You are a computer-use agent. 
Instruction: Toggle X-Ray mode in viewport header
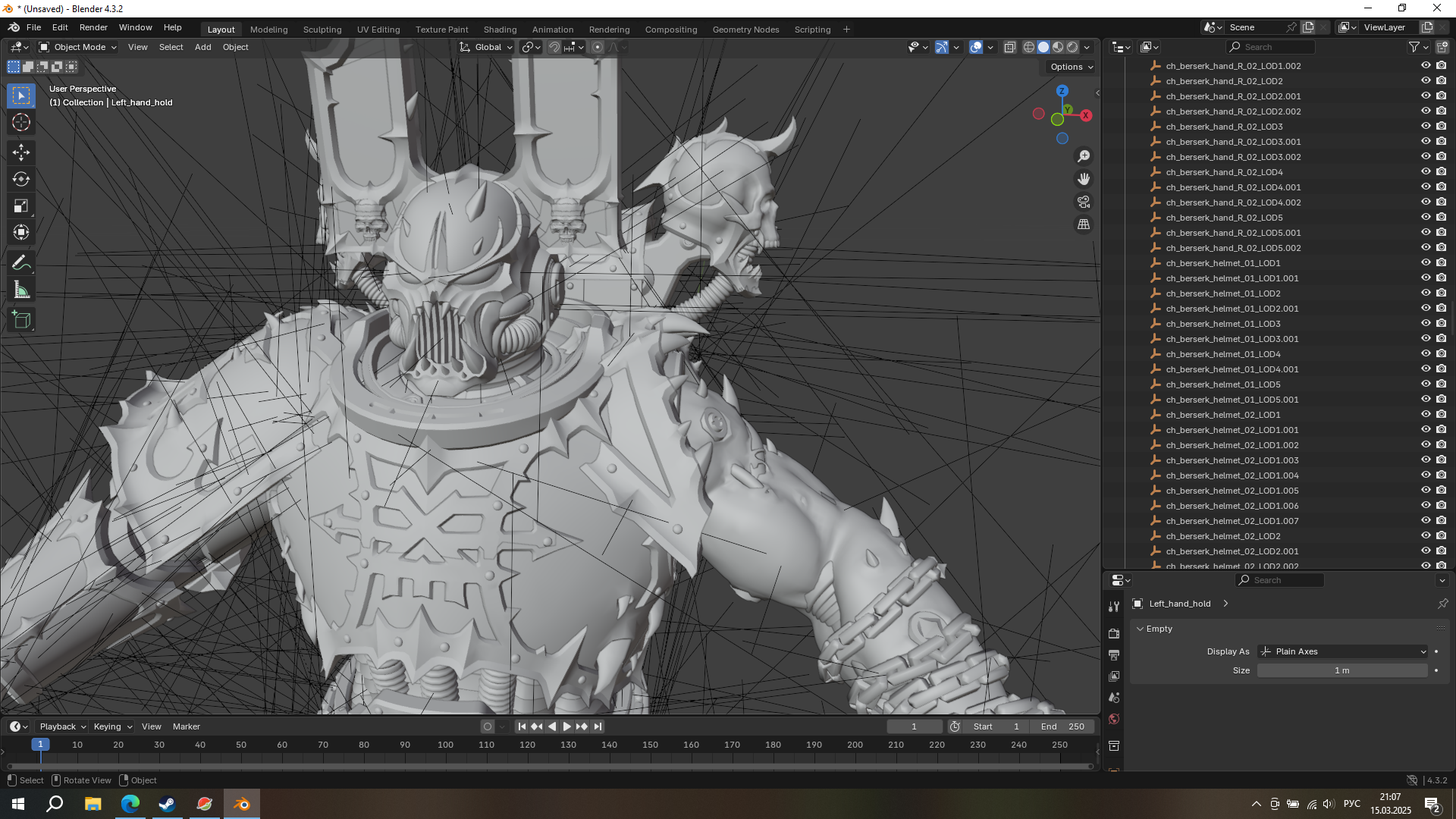pyautogui.click(x=1009, y=47)
